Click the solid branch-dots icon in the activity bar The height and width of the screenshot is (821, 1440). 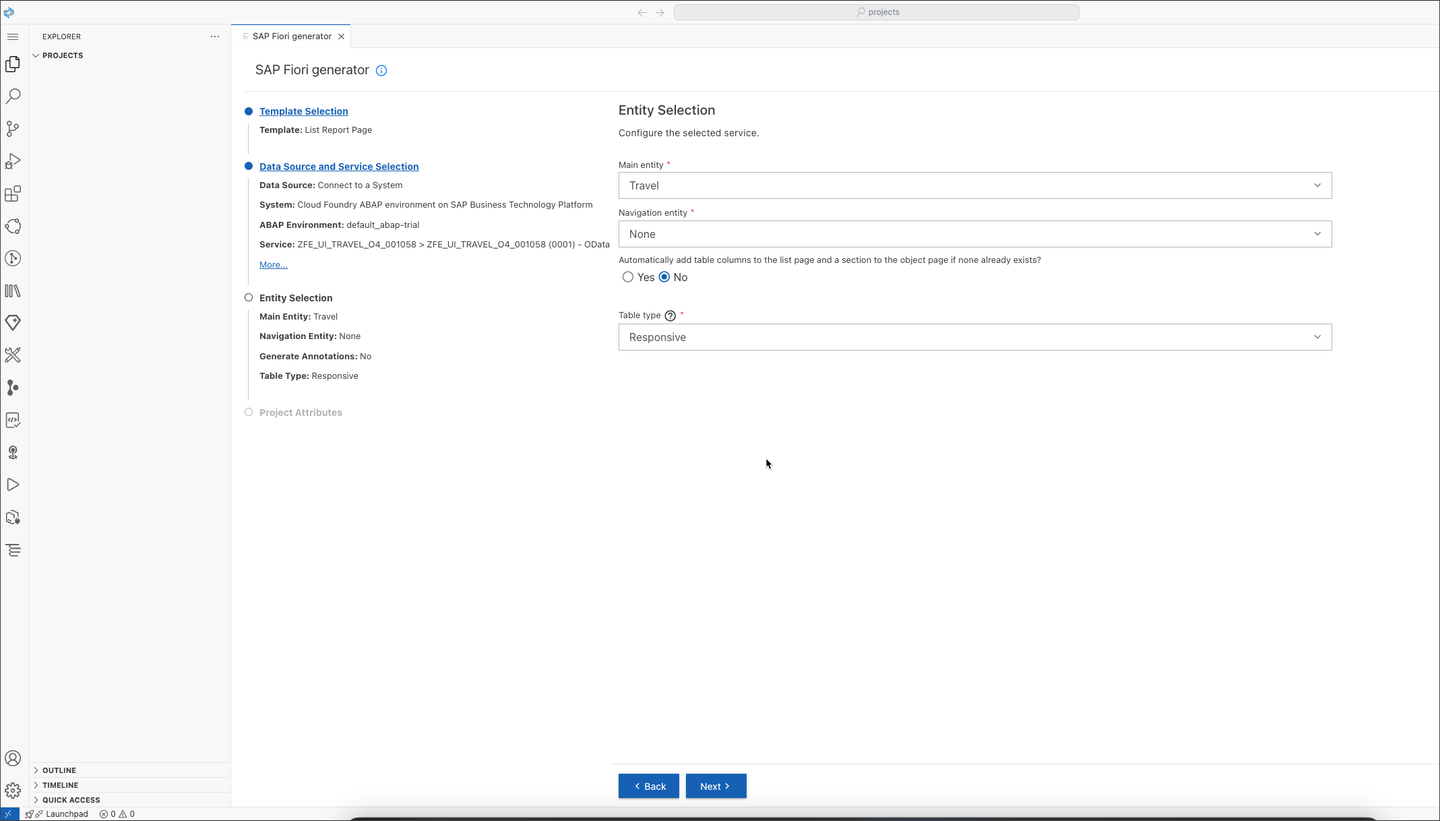coord(13,388)
